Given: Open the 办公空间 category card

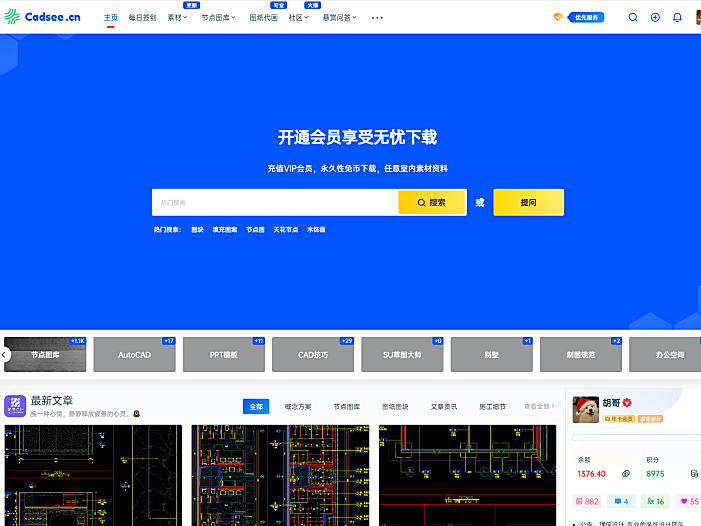Looking at the screenshot, I should click(665, 354).
